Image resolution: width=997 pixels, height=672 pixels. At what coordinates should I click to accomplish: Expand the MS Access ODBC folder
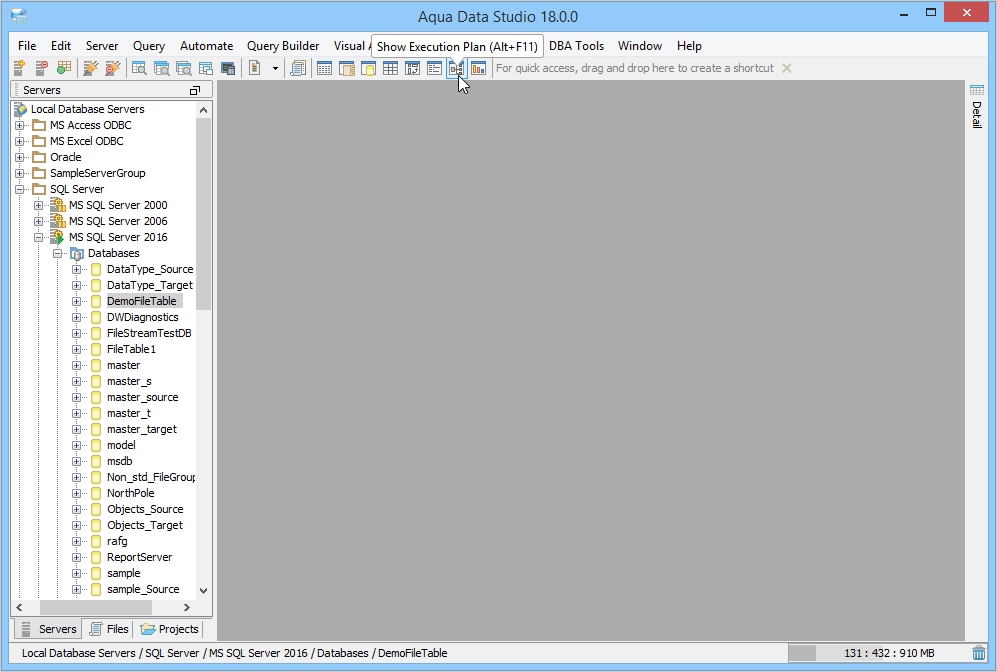pyautogui.click(x=20, y=125)
